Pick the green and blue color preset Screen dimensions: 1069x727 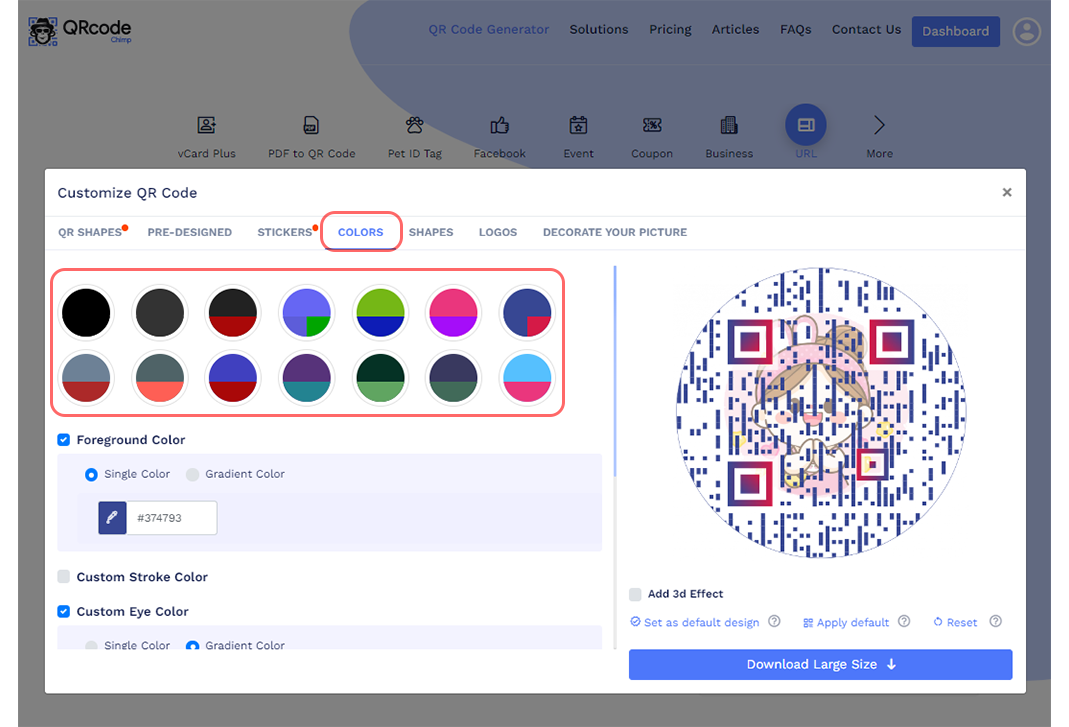coord(381,312)
